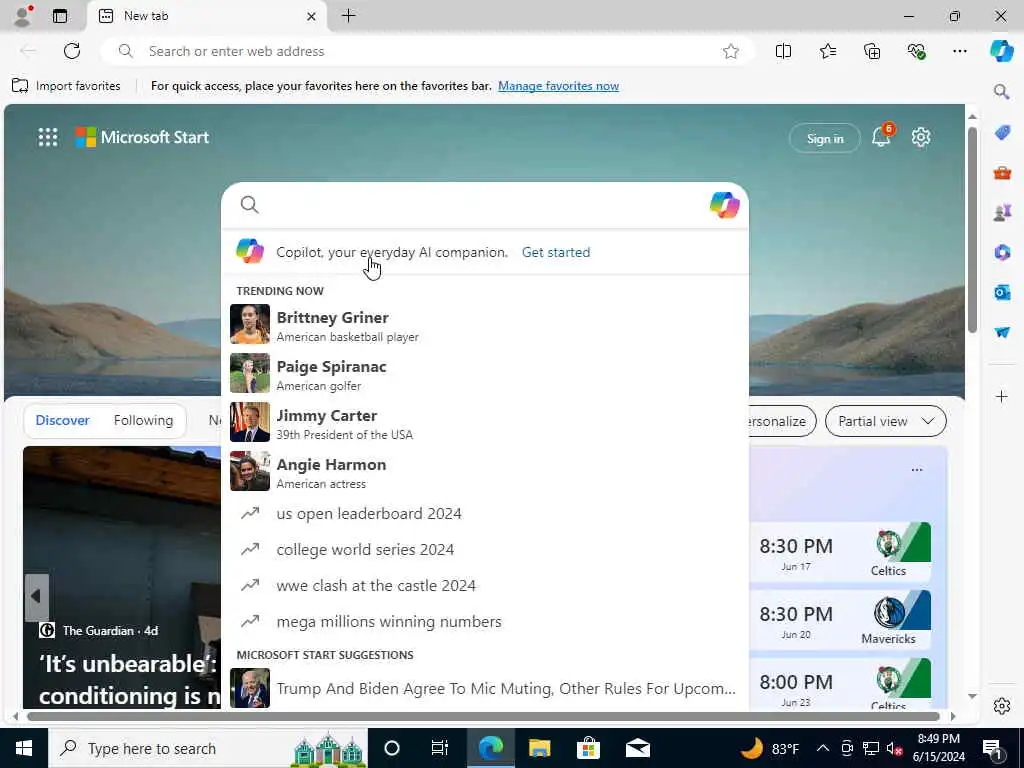Open the sidebar Drop paper plane icon
This screenshot has height=768, width=1024.
tap(1002, 332)
